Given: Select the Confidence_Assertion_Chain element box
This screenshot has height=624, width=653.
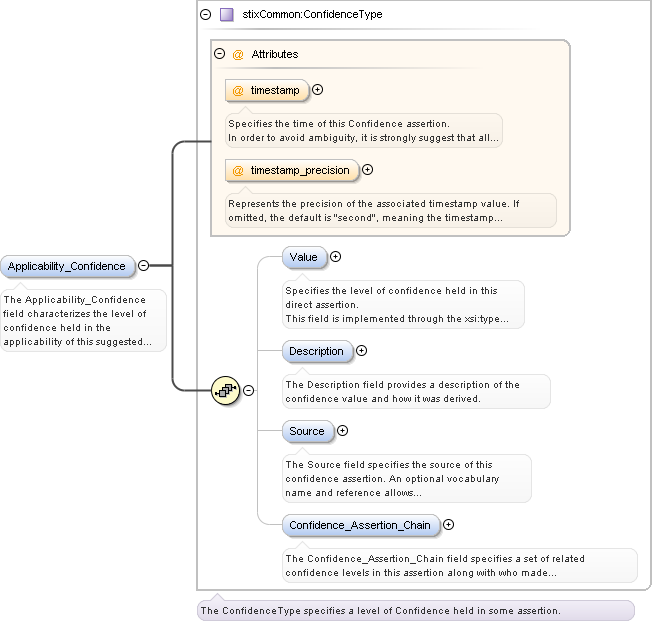Looking at the screenshot, I should tap(361, 525).
